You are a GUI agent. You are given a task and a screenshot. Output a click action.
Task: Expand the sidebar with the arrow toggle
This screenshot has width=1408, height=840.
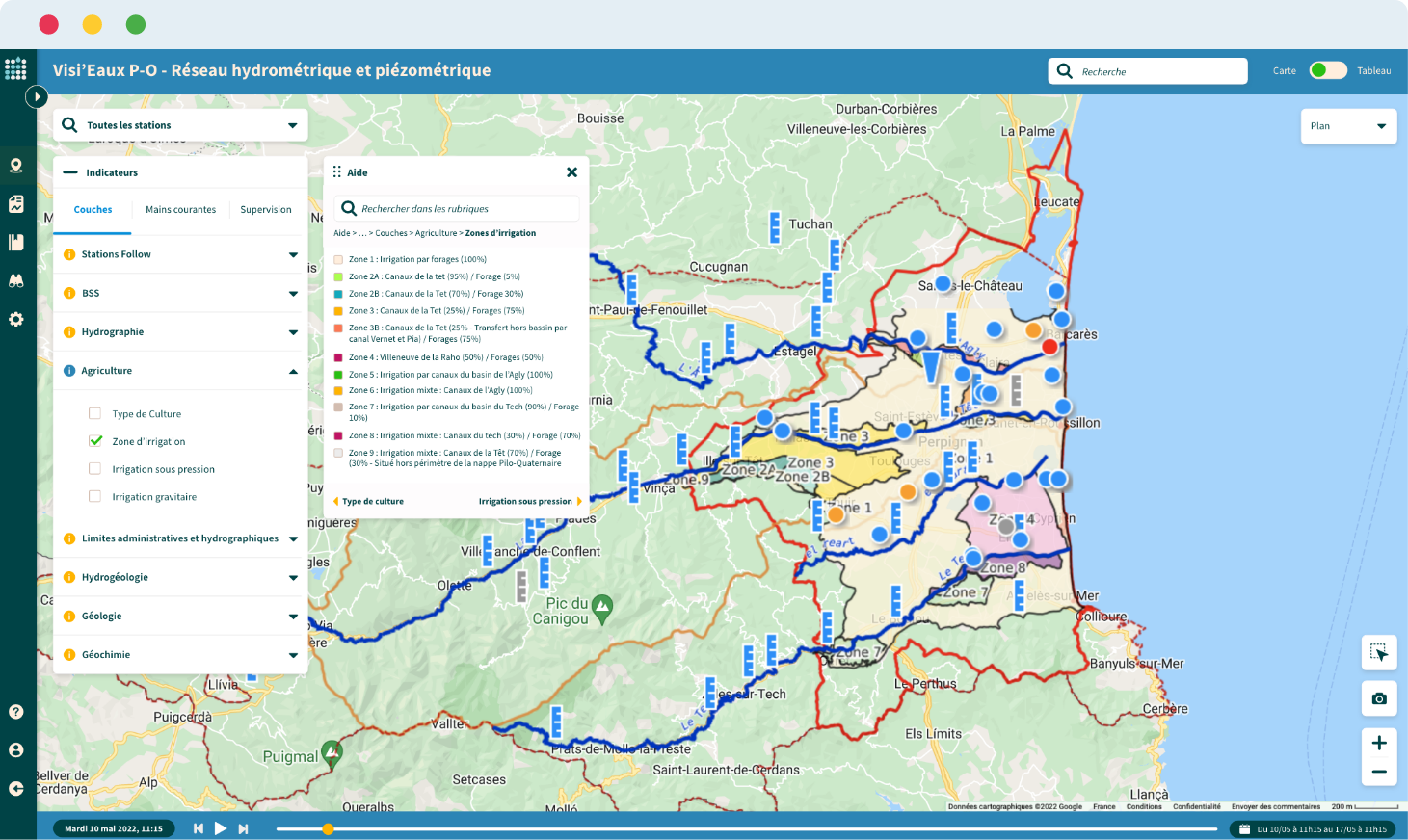37,96
